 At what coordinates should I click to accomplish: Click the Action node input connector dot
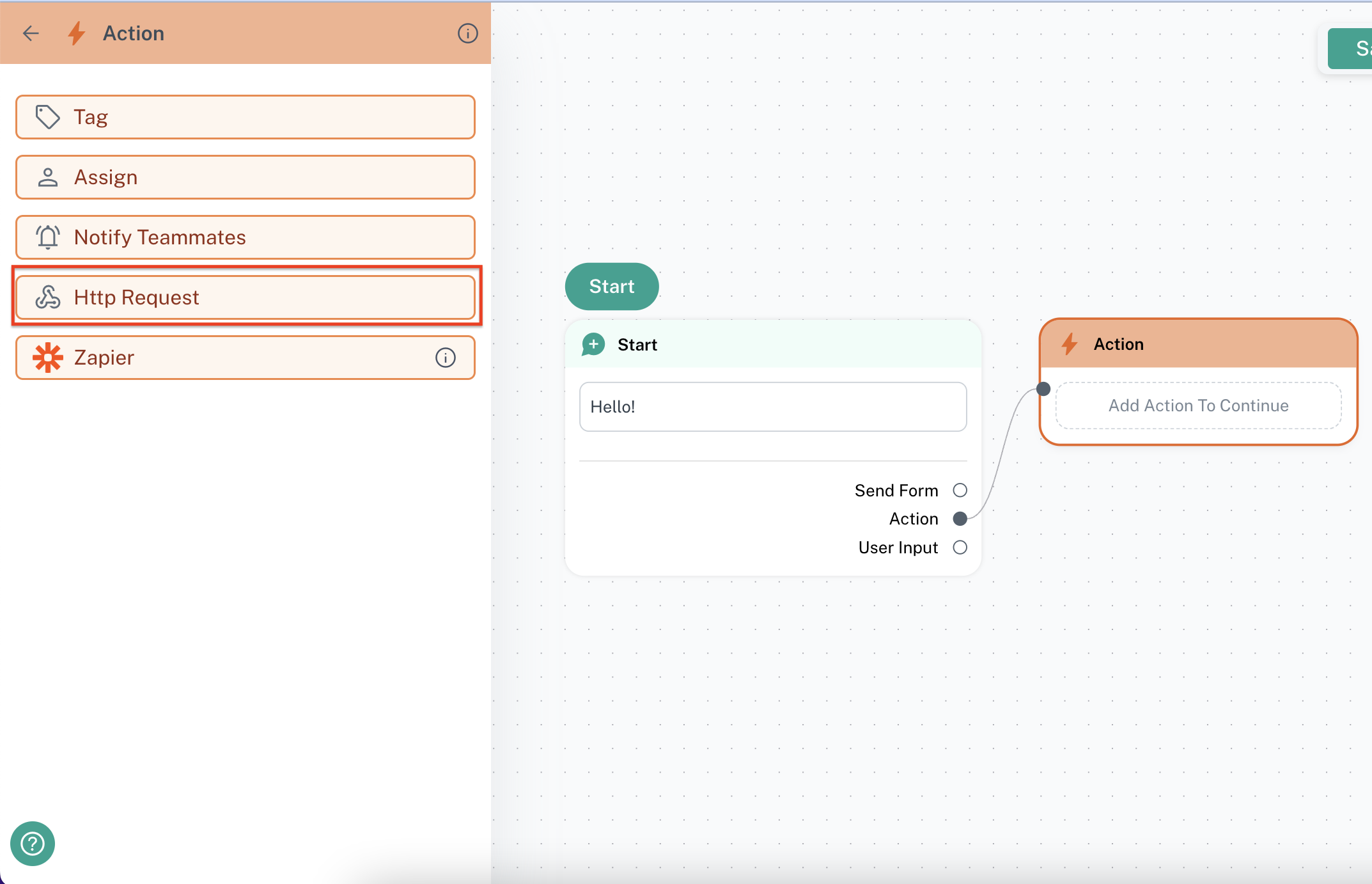click(x=1043, y=389)
